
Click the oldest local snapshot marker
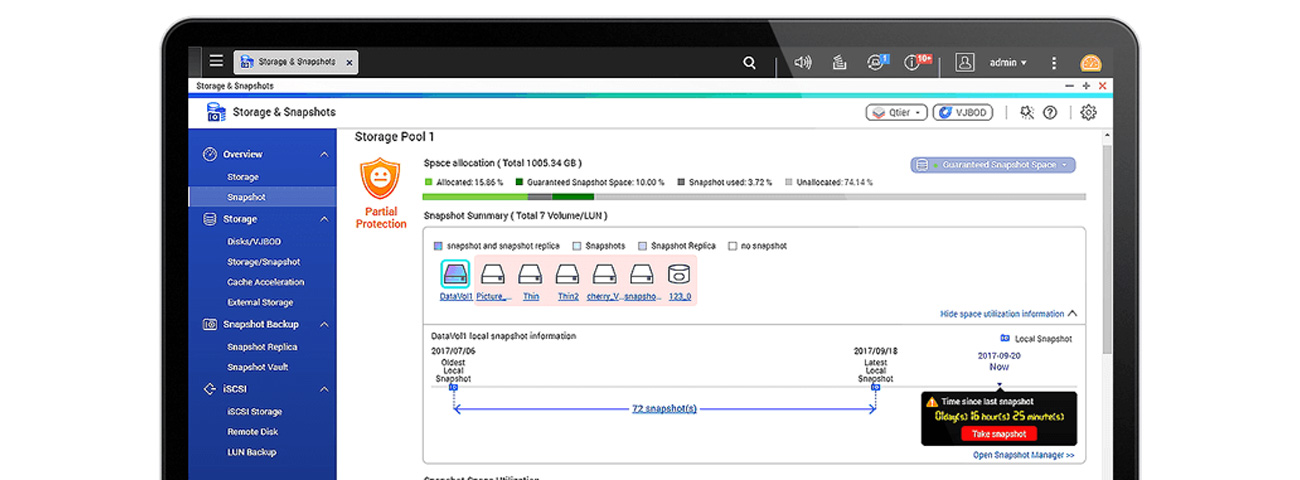[453, 386]
